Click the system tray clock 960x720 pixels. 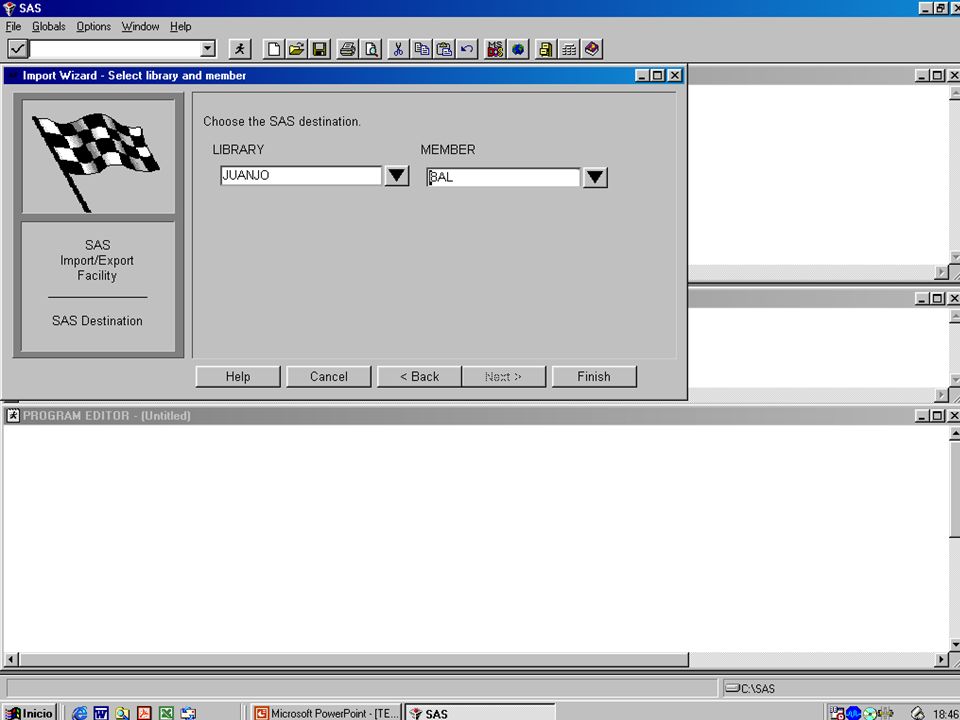946,713
